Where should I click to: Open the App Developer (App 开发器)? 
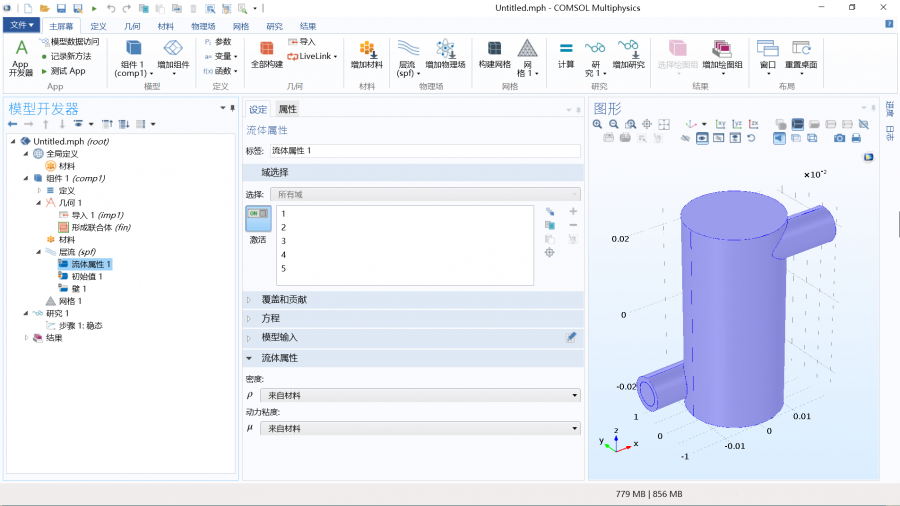pyautogui.click(x=21, y=58)
